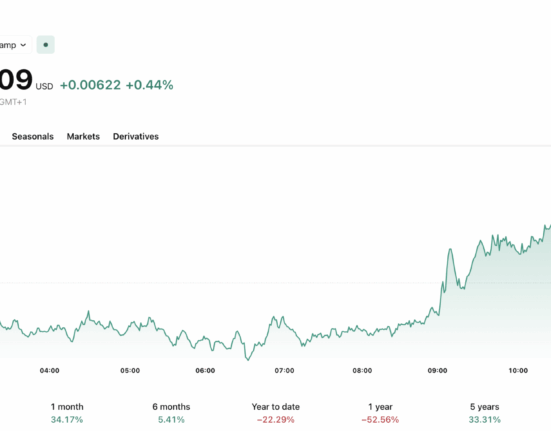Screen dimensions: 551x431
Task: Click the +0.44% price change text
Action: [x=149, y=85]
